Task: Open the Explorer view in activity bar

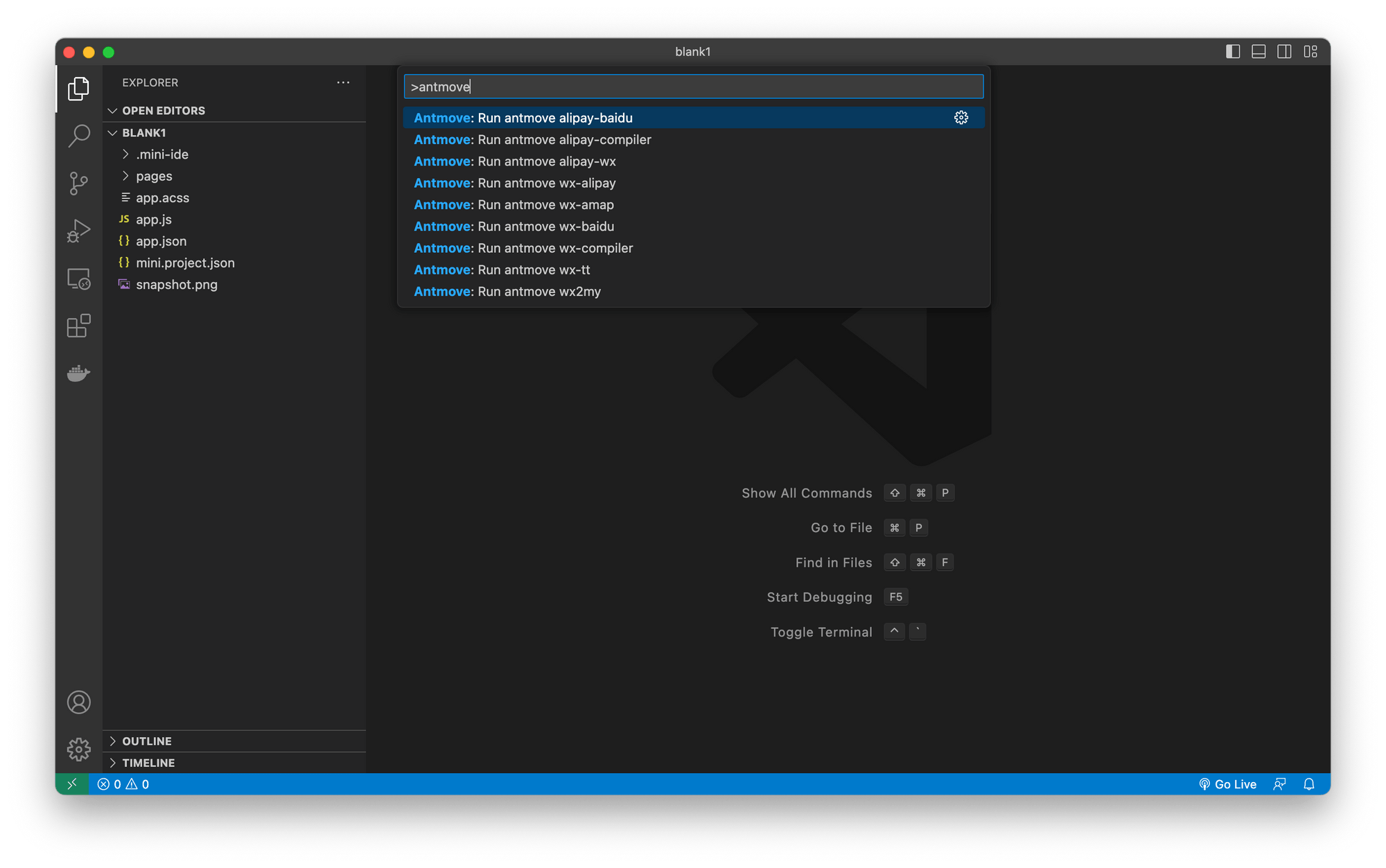Action: (x=79, y=89)
